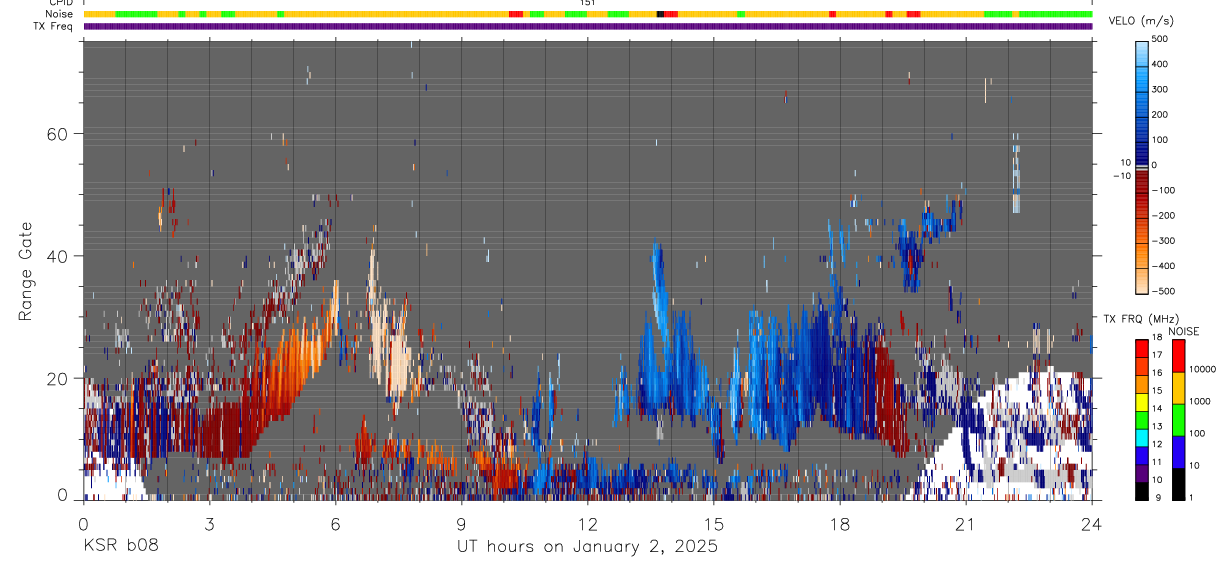
Task: Click the UT hours on January 2, 2025 title
Action: click(587, 547)
